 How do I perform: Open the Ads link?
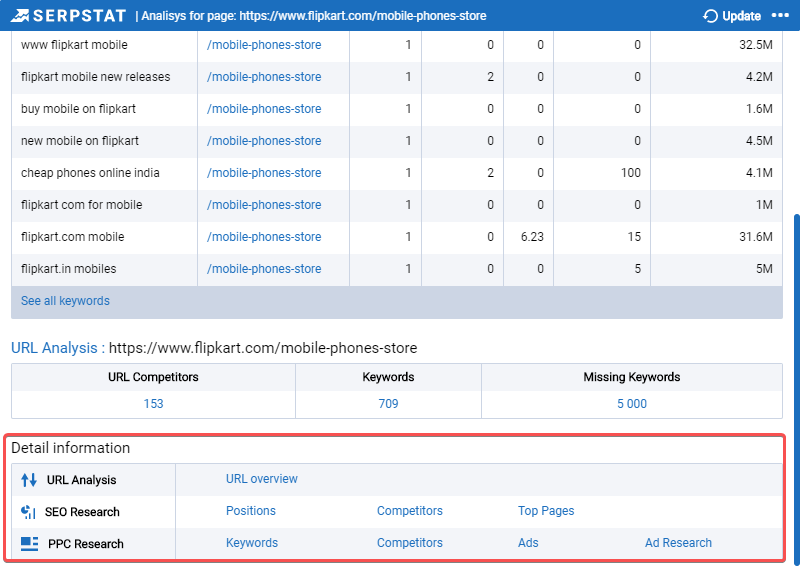tap(528, 543)
